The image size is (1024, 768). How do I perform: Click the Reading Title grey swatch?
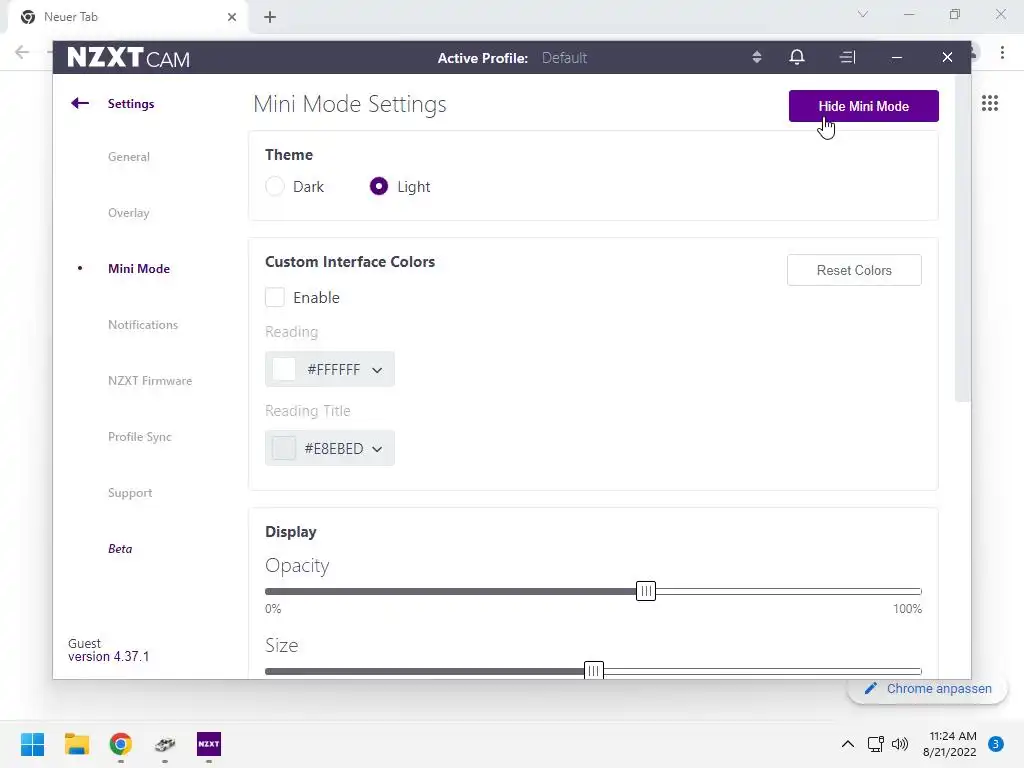(284, 448)
